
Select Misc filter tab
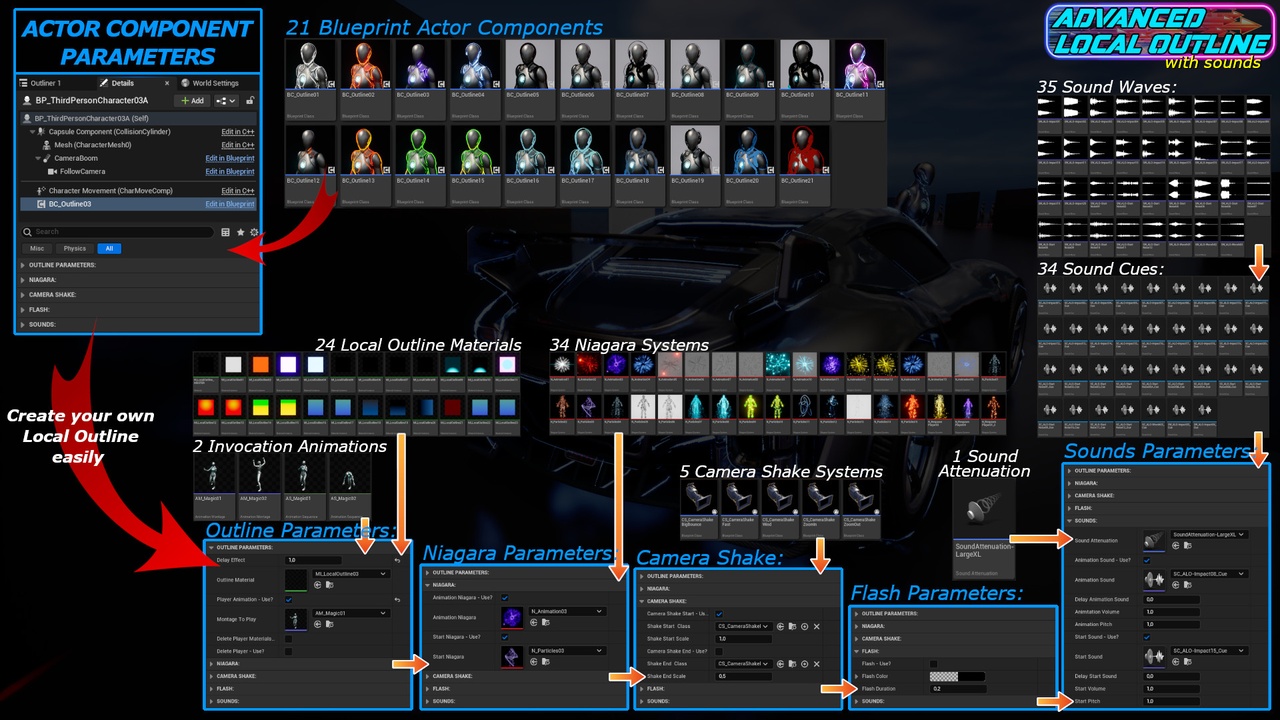coord(37,248)
